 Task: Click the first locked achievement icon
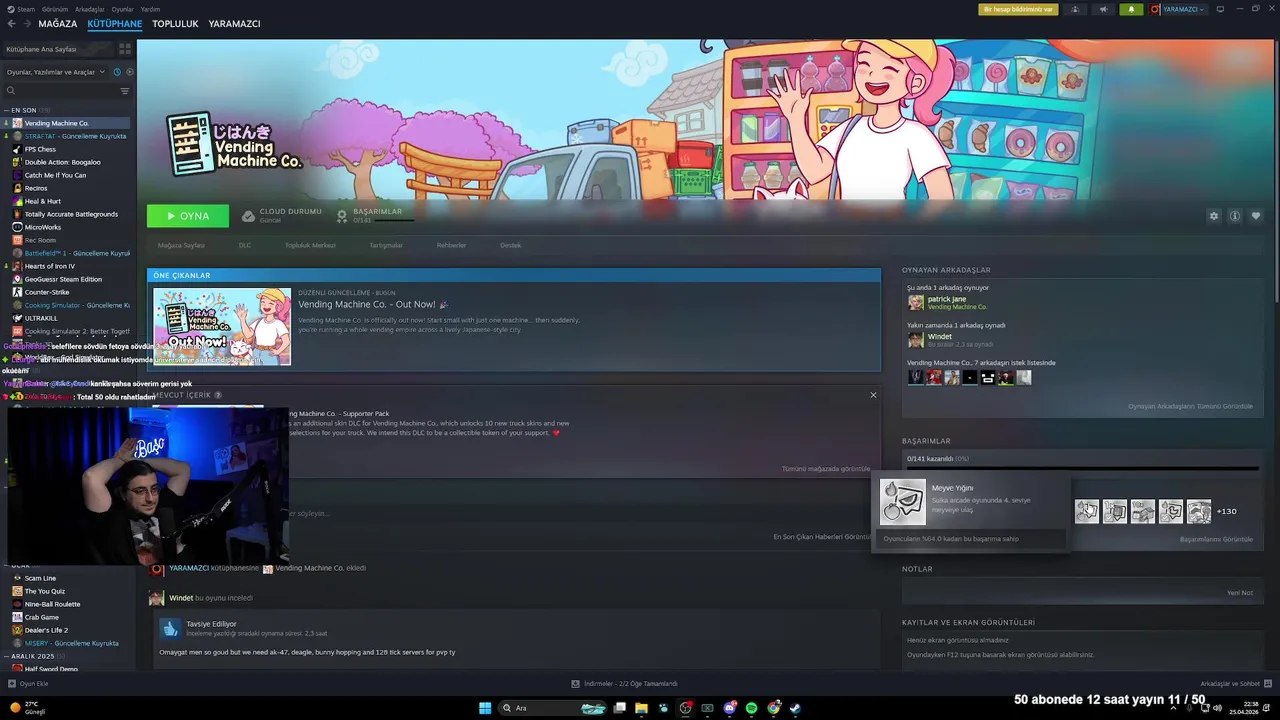tap(1087, 511)
